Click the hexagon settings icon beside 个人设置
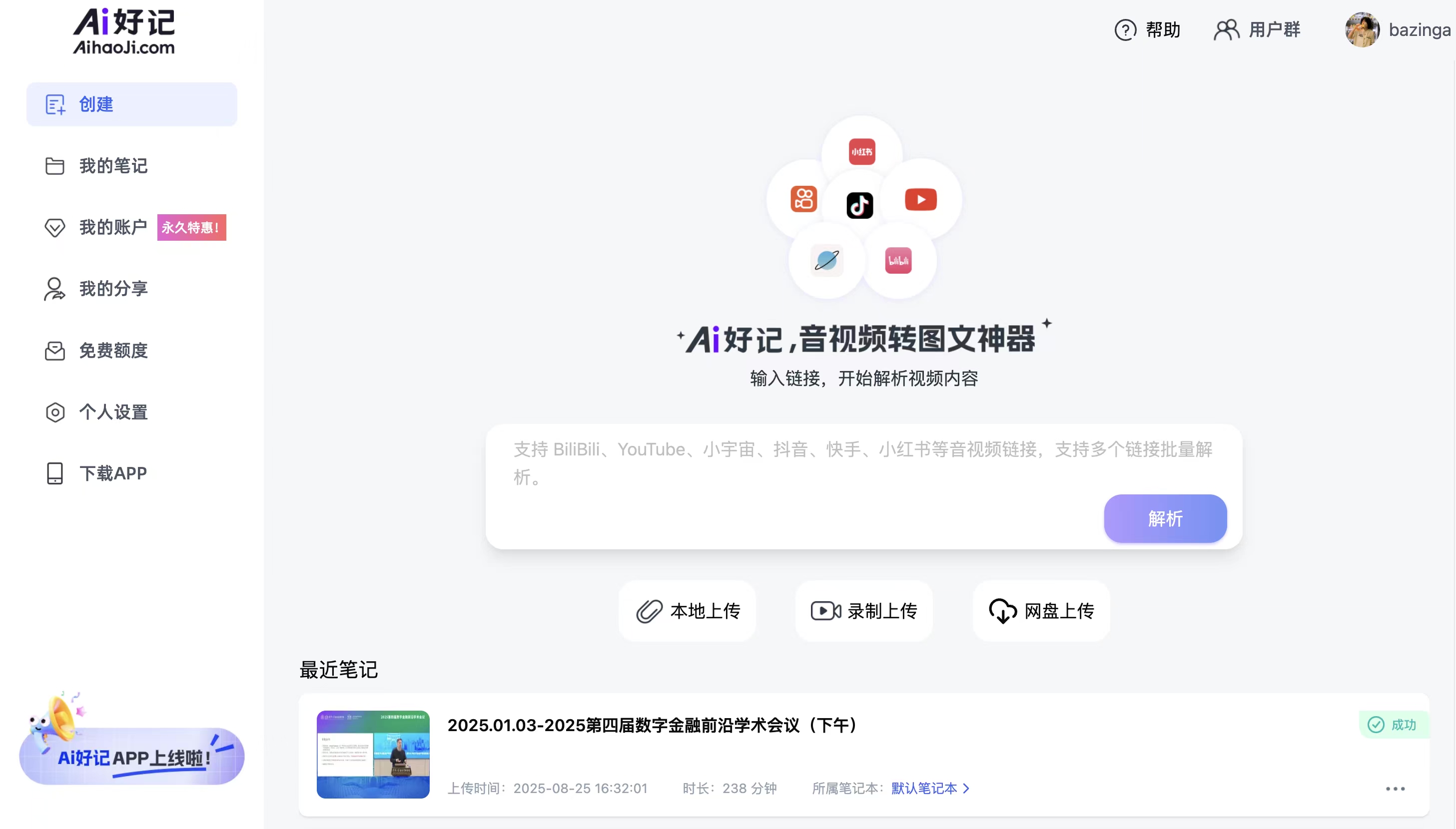 pos(54,412)
